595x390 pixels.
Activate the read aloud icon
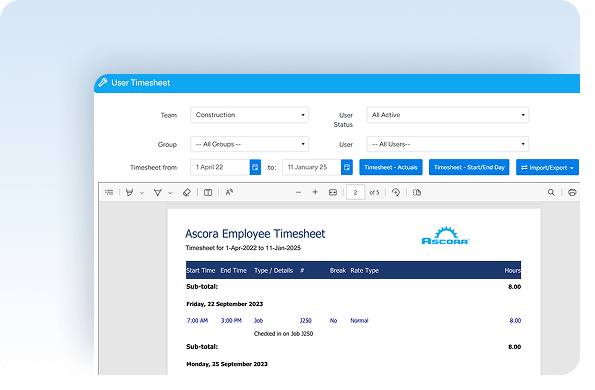tap(229, 192)
